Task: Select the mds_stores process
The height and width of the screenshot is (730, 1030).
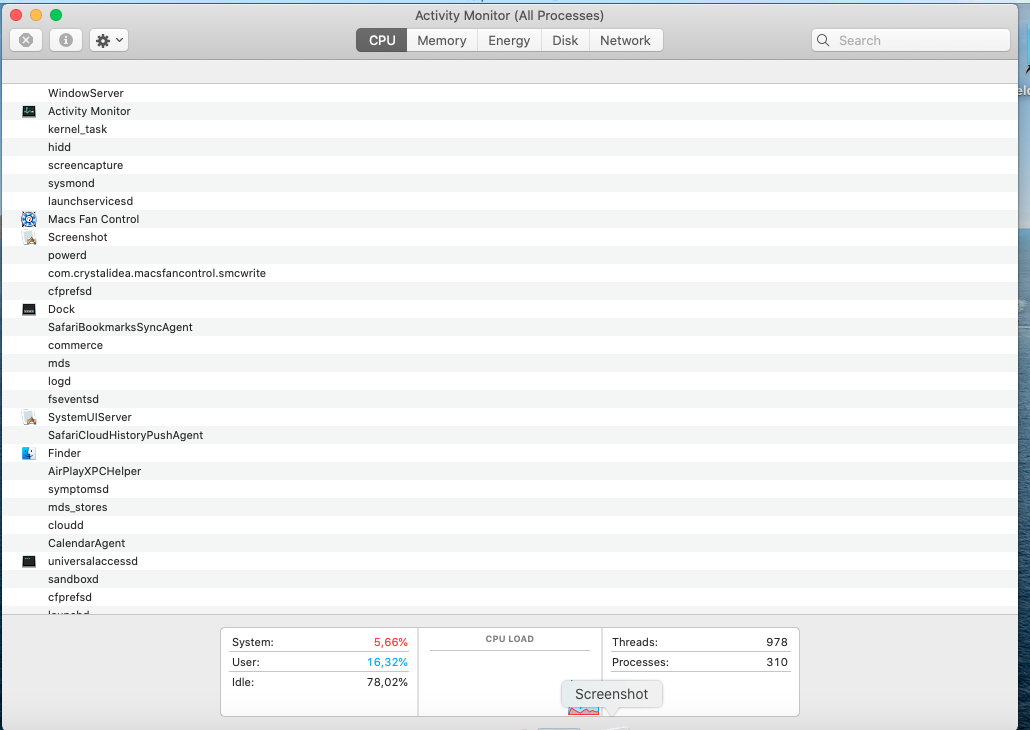Action: click(x=78, y=507)
